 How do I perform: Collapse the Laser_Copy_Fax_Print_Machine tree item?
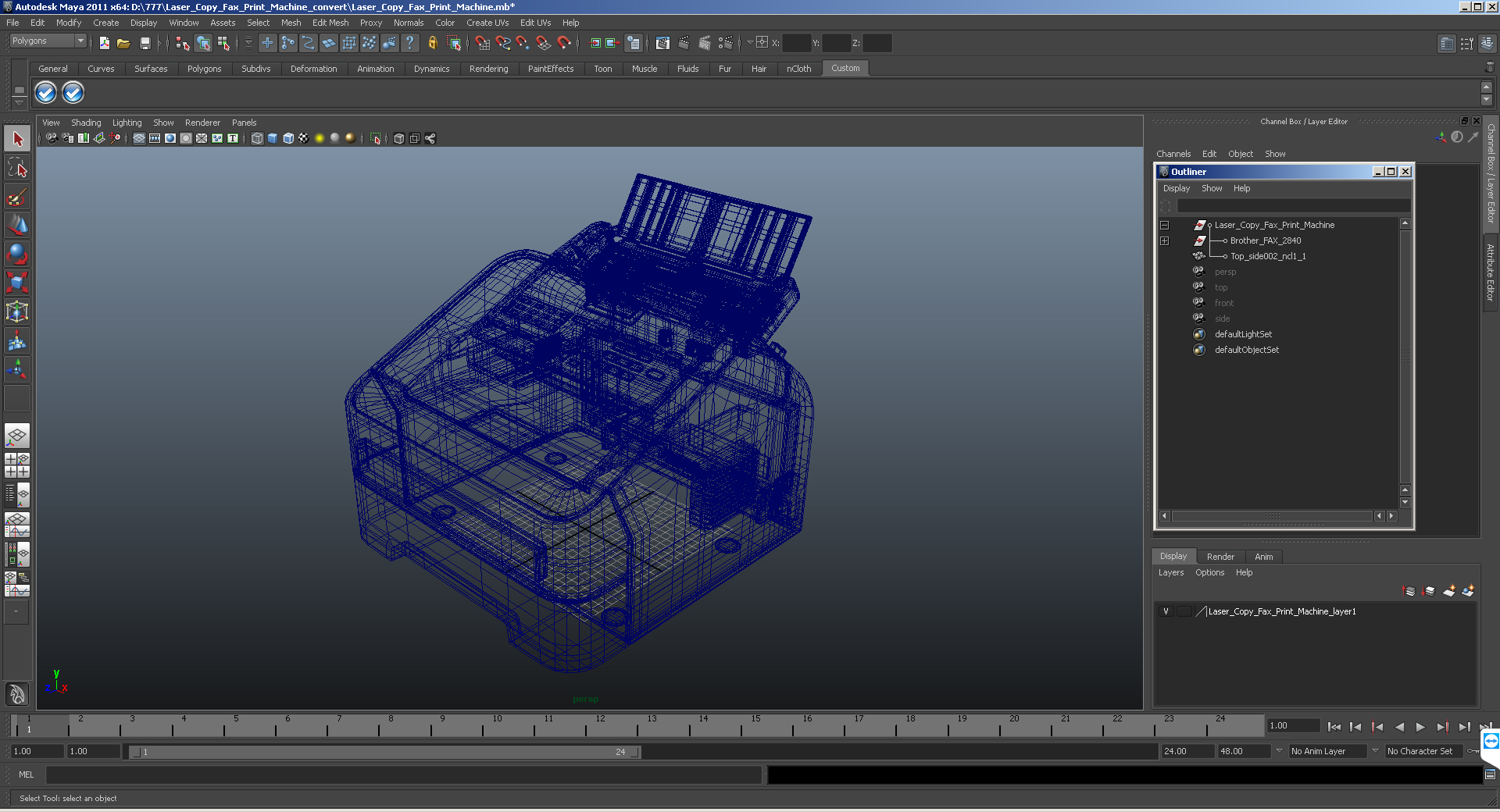coord(1164,225)
